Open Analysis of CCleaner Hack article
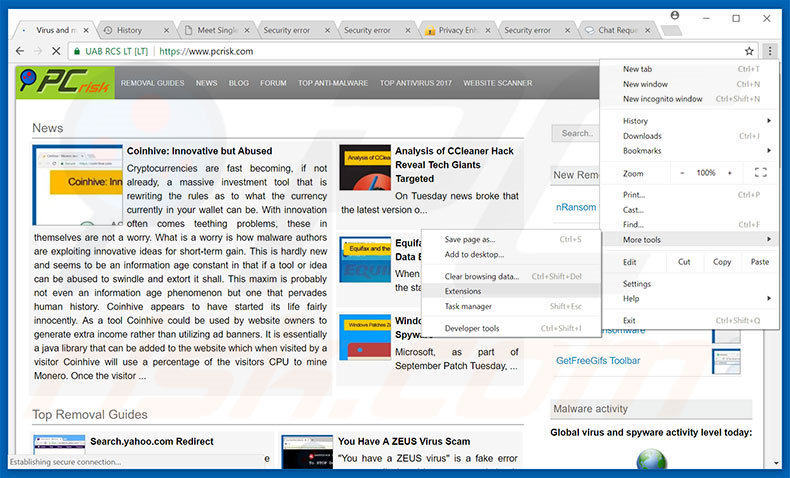This screenshot has height=478, width=790. [454, 165]
